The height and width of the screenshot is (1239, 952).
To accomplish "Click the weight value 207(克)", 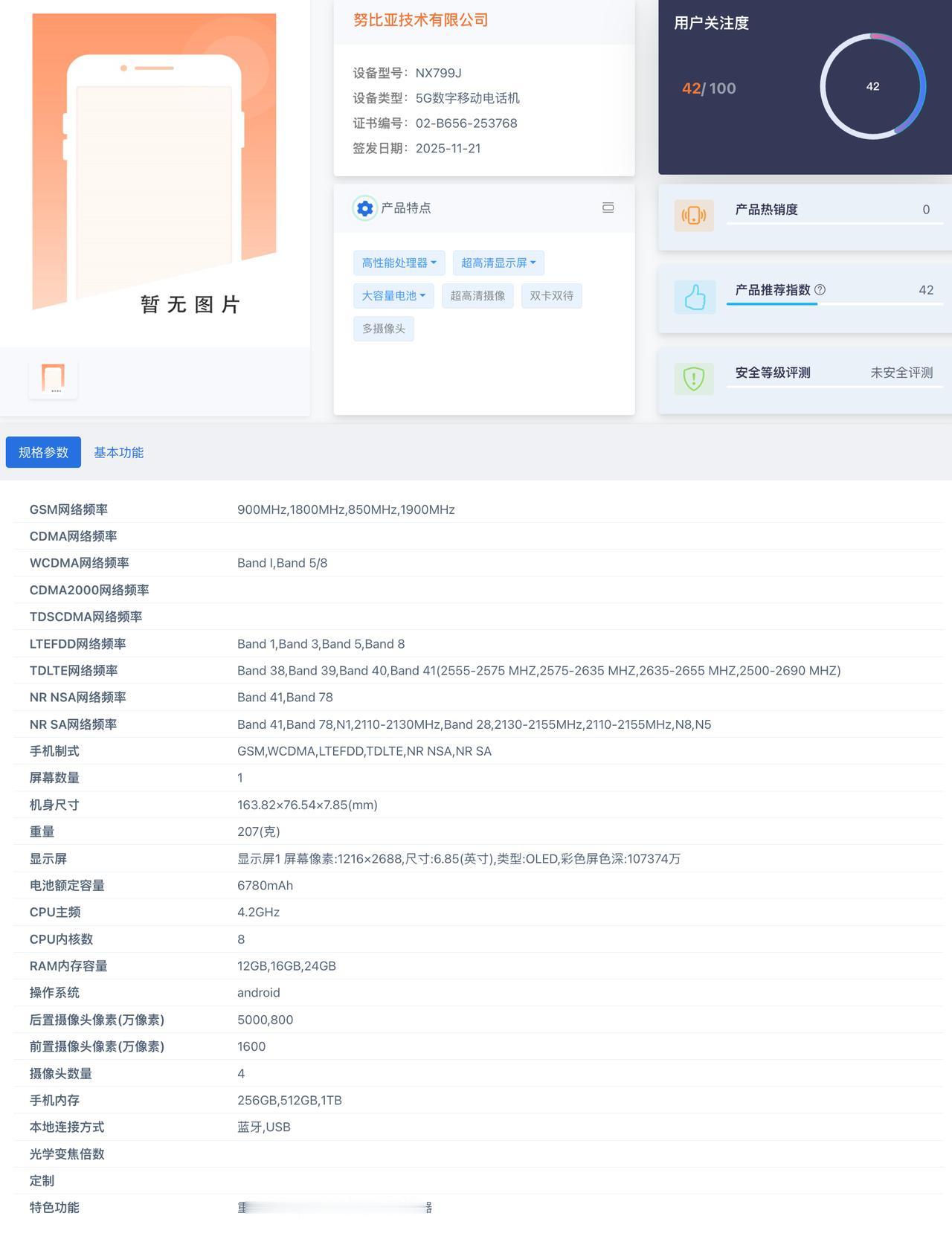I will pyautogui.click(x=259, y=831).
